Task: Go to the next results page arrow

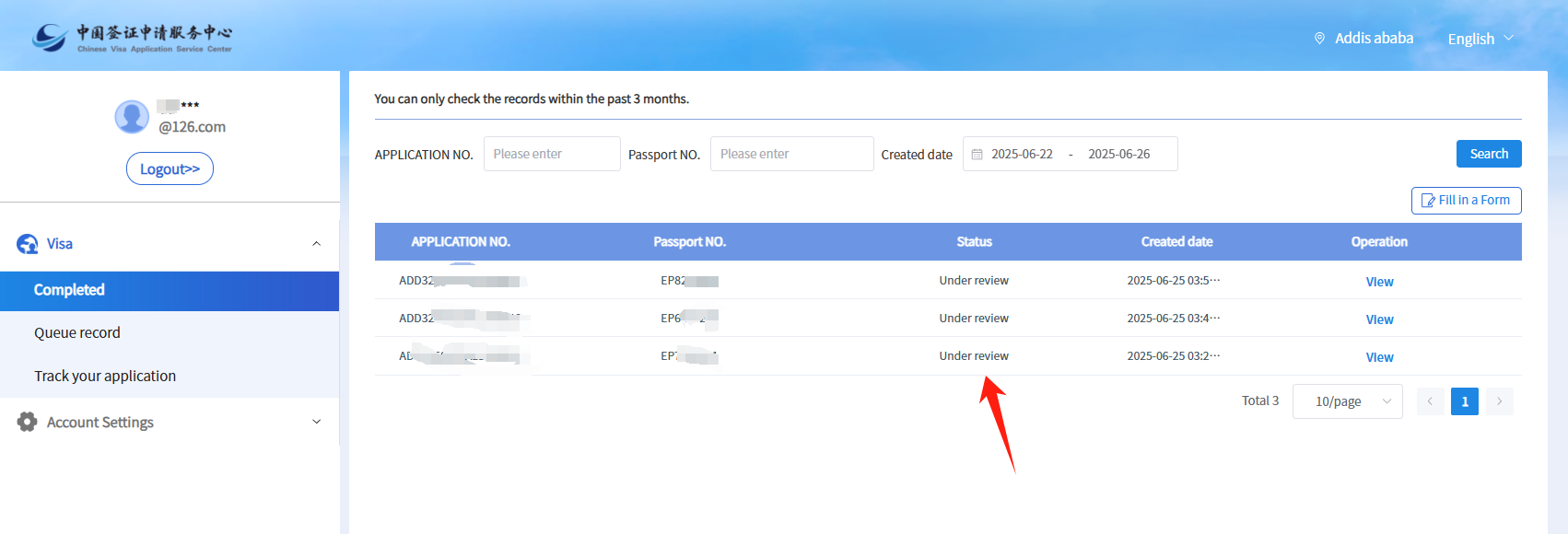Action: [x=1499, y=401]
